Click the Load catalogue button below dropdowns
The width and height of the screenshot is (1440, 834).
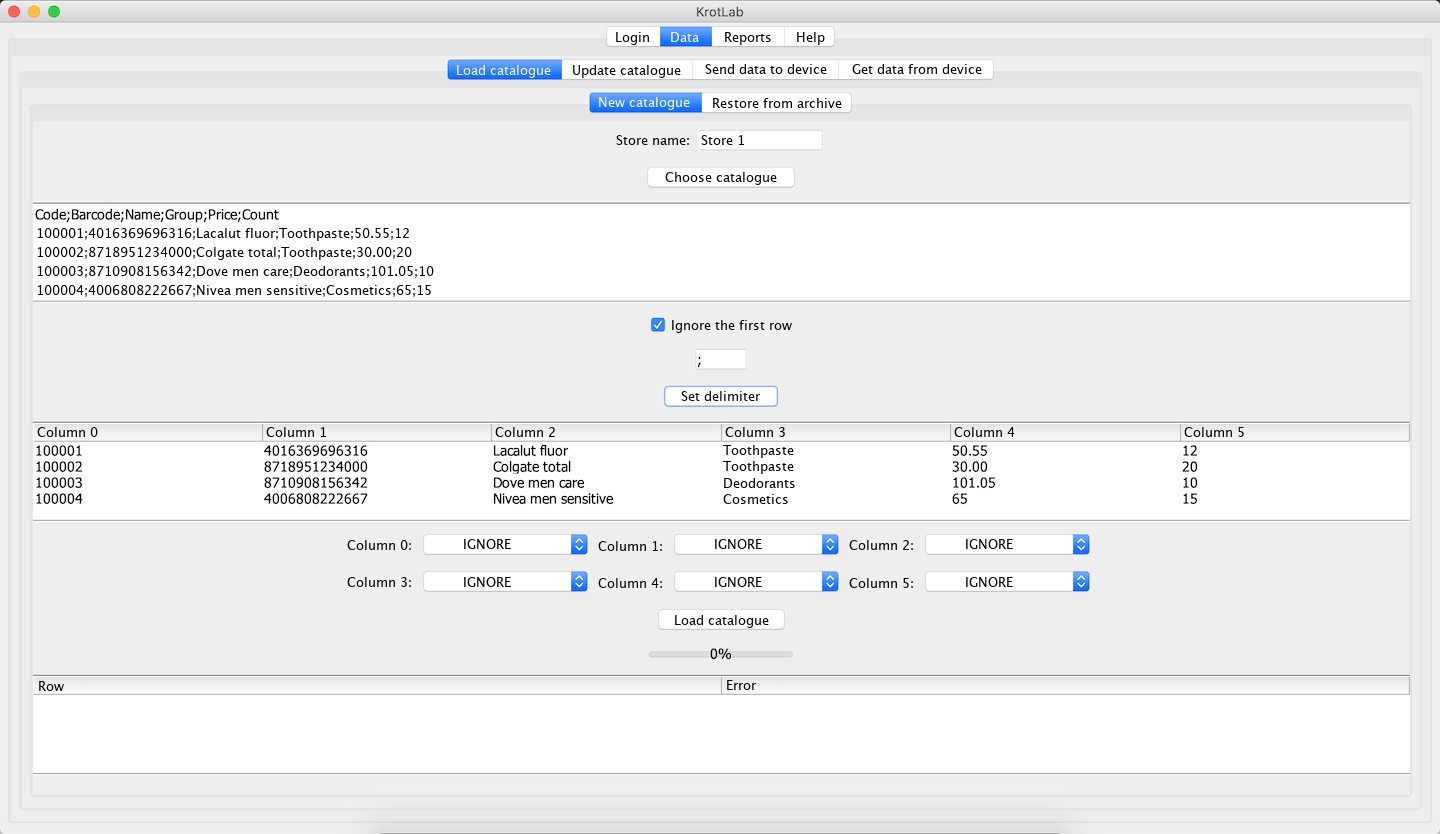tap(721, 620)
